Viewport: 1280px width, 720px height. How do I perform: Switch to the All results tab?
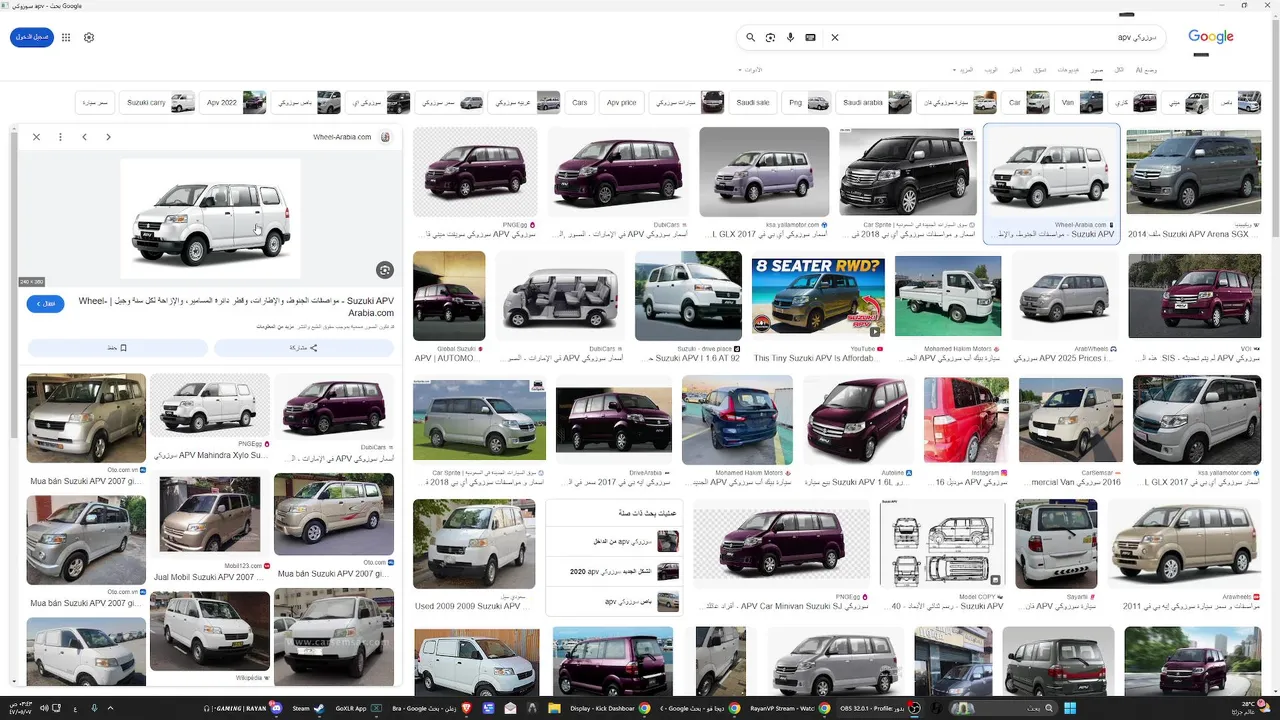click(x=1119, y=70)
